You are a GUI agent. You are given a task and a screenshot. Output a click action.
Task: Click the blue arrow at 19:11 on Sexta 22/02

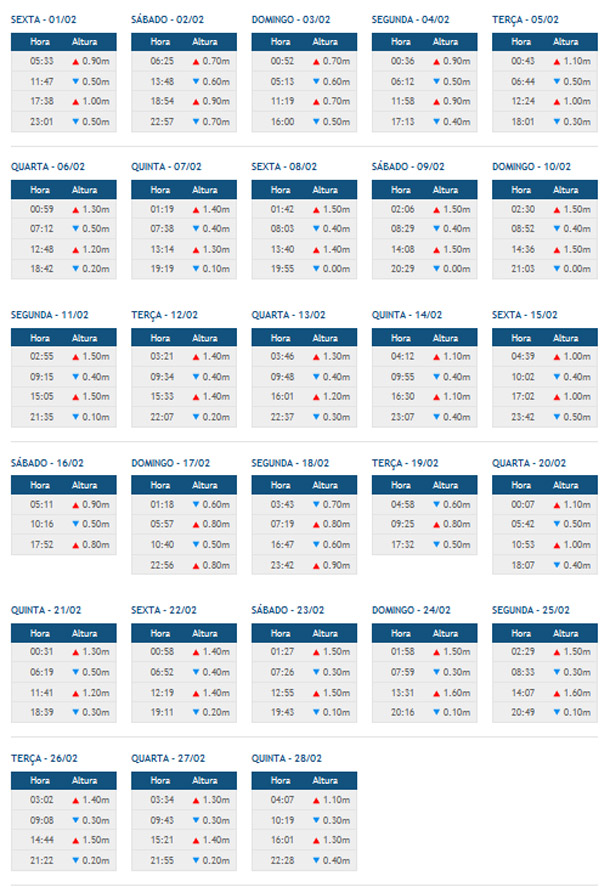195,712
